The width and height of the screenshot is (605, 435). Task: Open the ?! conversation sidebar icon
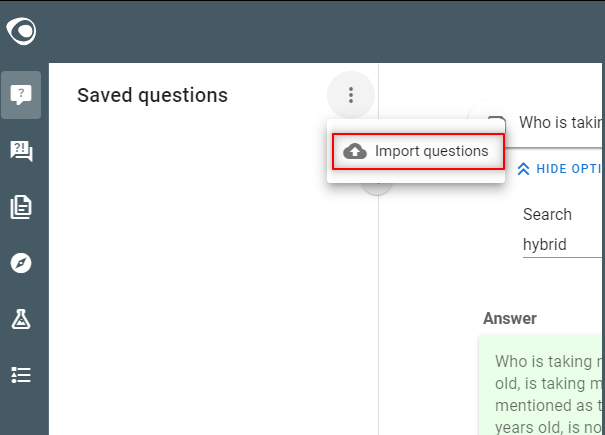[21, 151]
